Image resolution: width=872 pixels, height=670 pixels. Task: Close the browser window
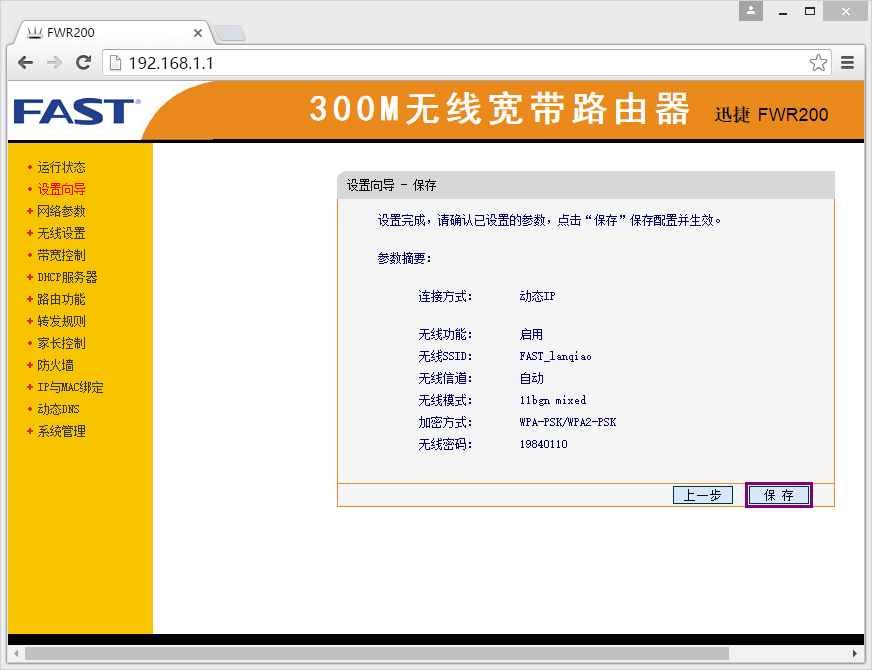point(845,11)
